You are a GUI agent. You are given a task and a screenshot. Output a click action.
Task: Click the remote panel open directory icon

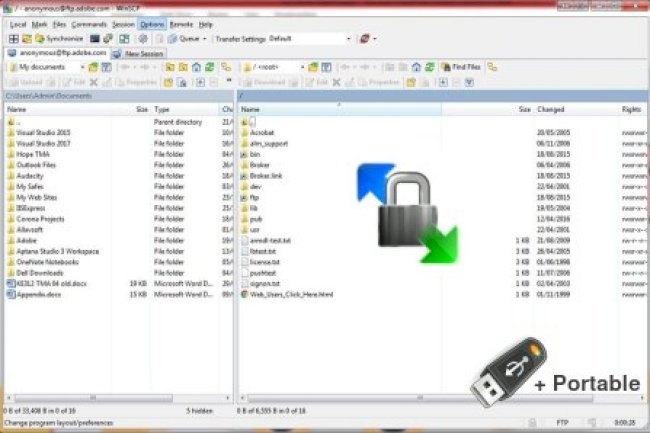313,67
